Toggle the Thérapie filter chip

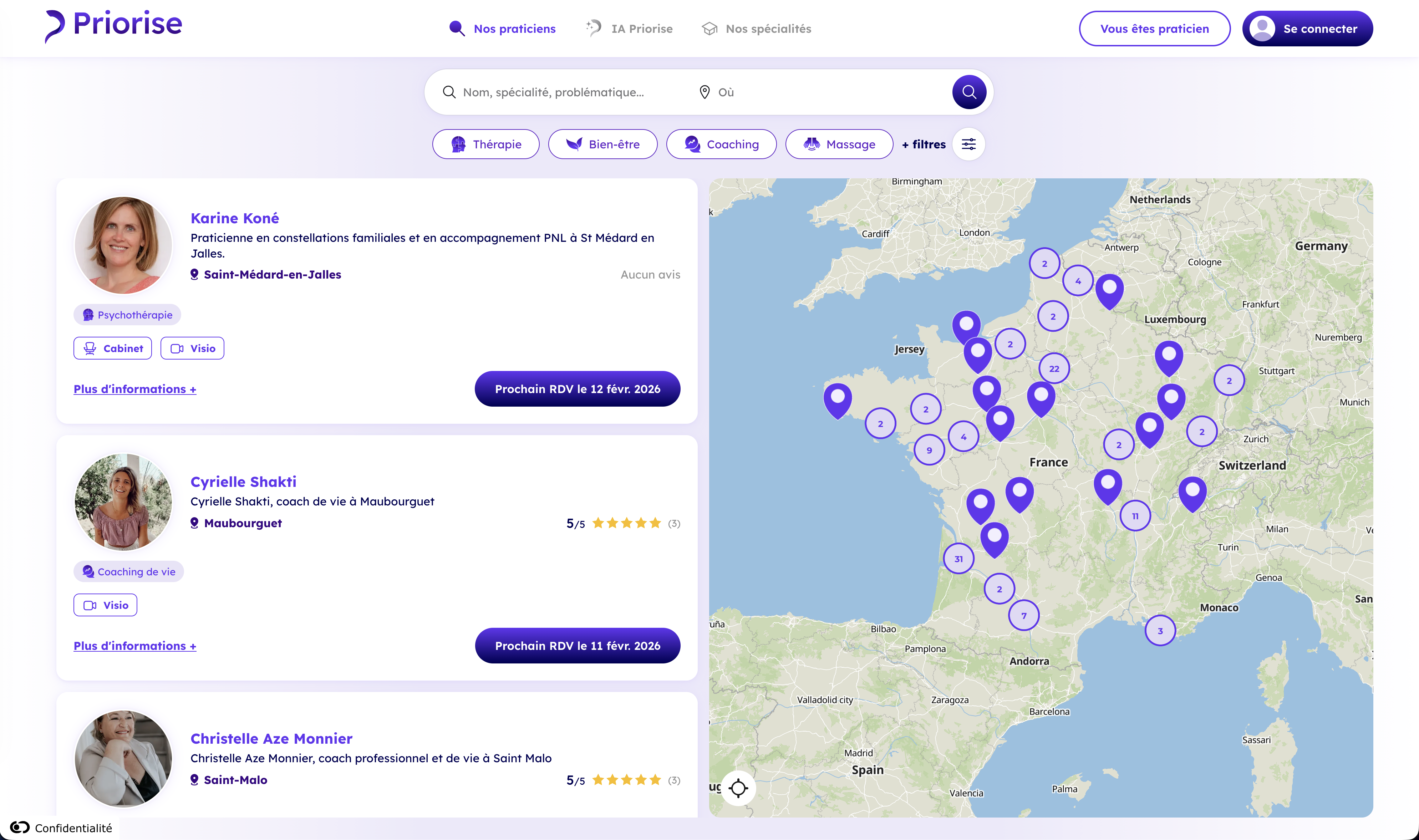pyautogui.click(x=485, y=144)
